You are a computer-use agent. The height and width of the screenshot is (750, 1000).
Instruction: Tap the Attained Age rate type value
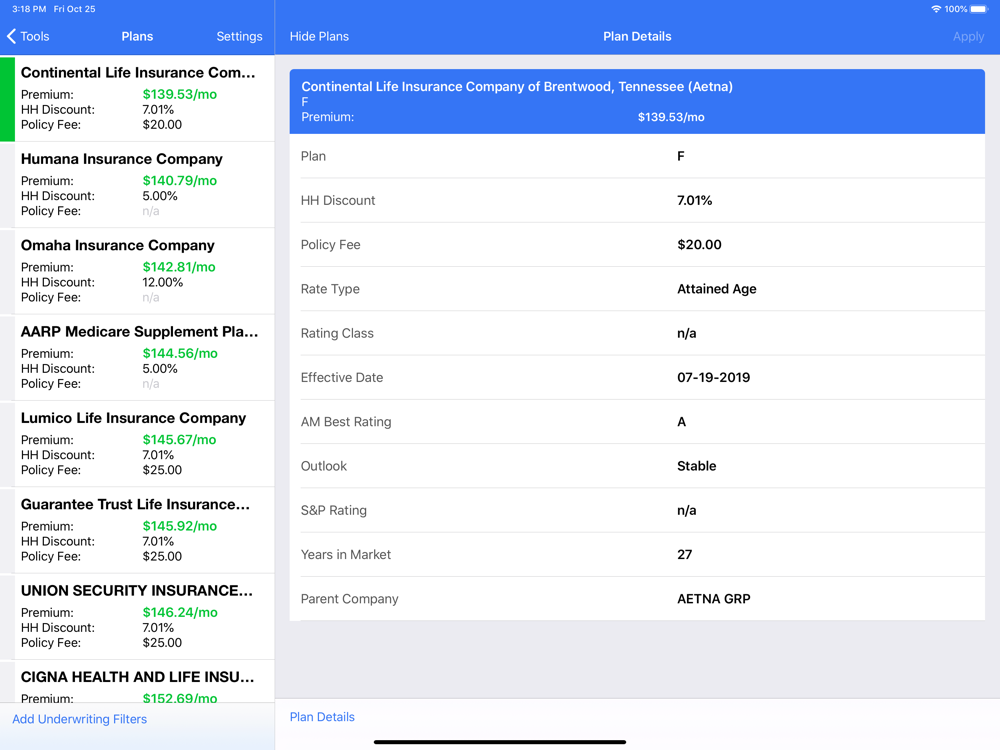coord(717,289)
